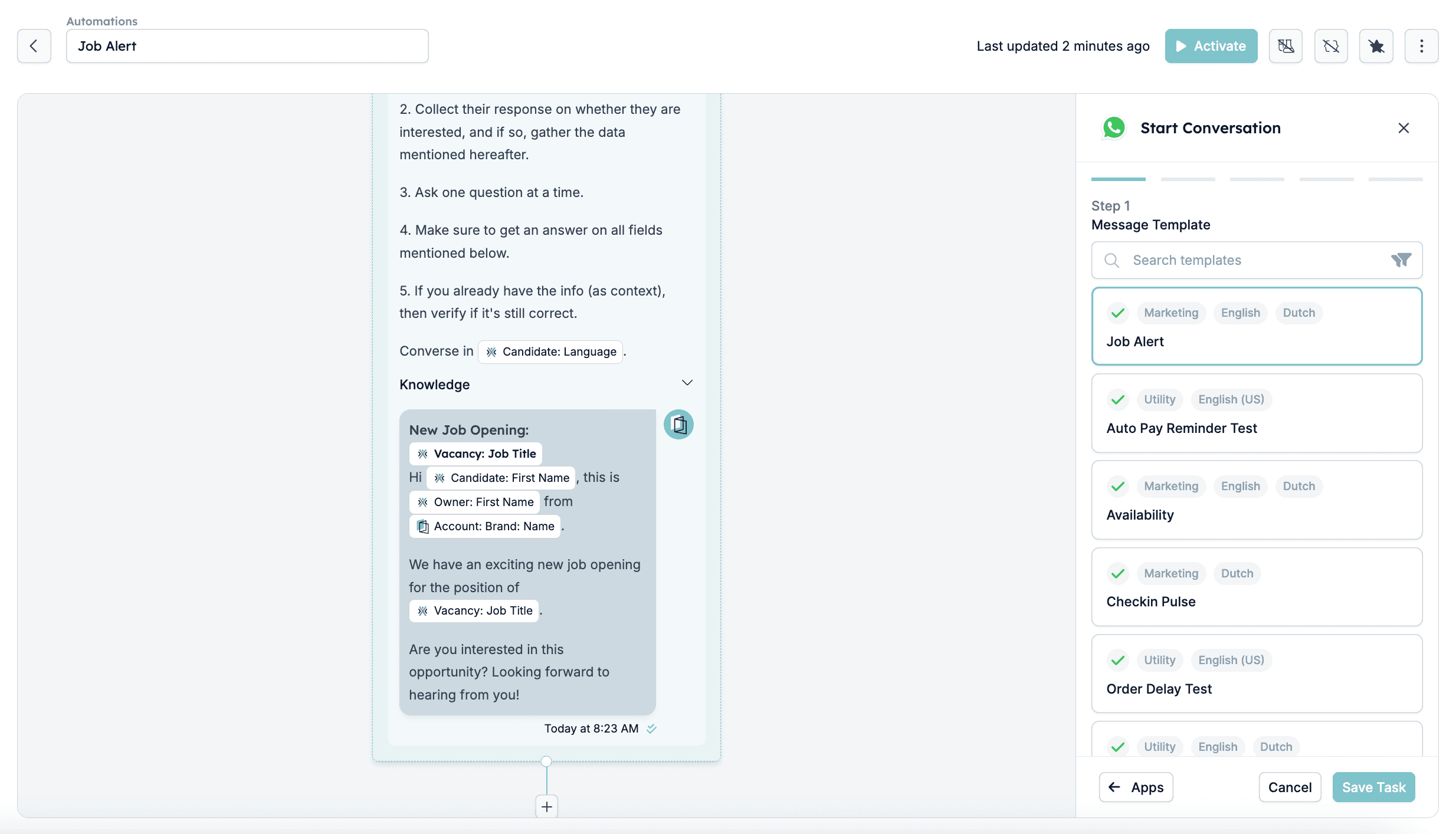
Task: Click the Marketing tag on Job Alert template
Action: (1171, 313)
